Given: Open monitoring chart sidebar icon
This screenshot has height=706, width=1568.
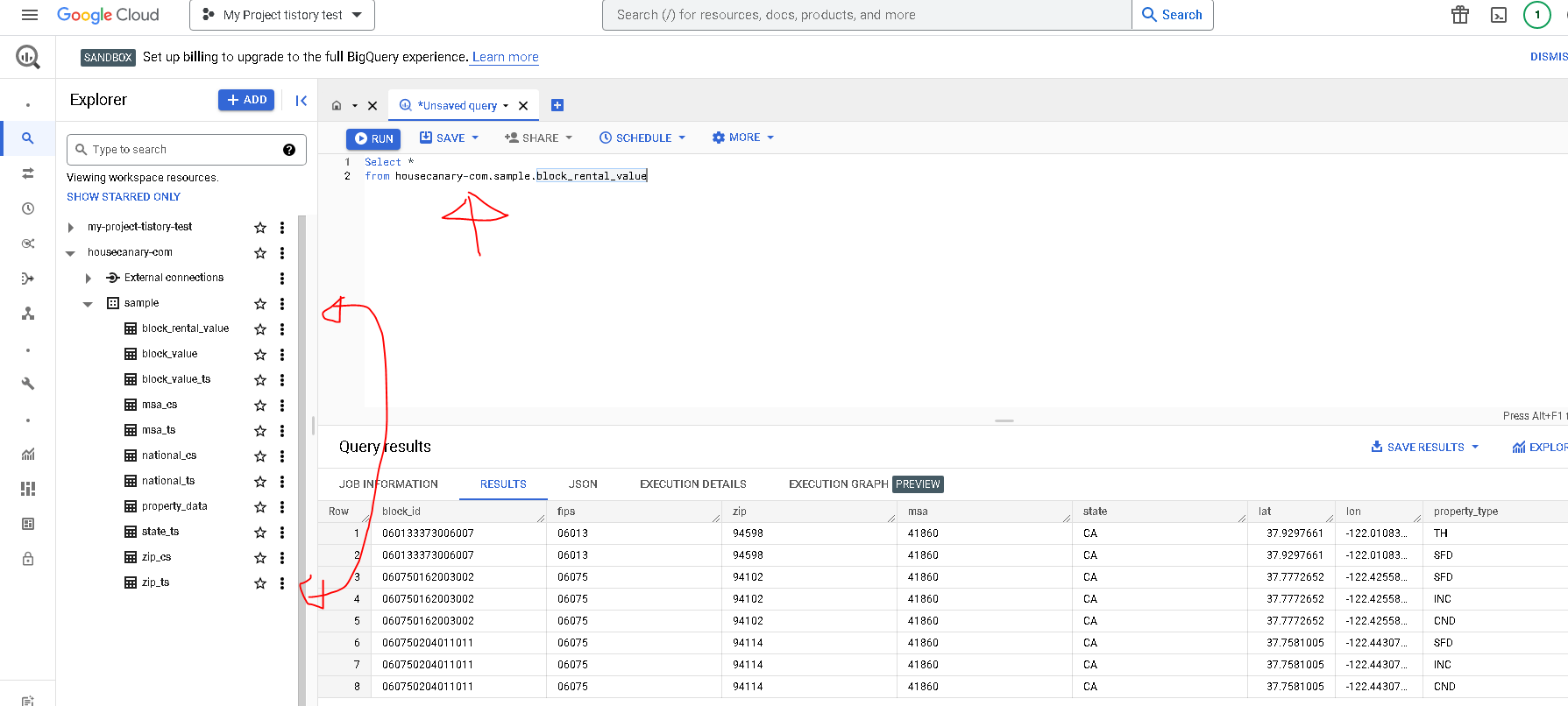Looking at the screenshot, I should 28,454.
